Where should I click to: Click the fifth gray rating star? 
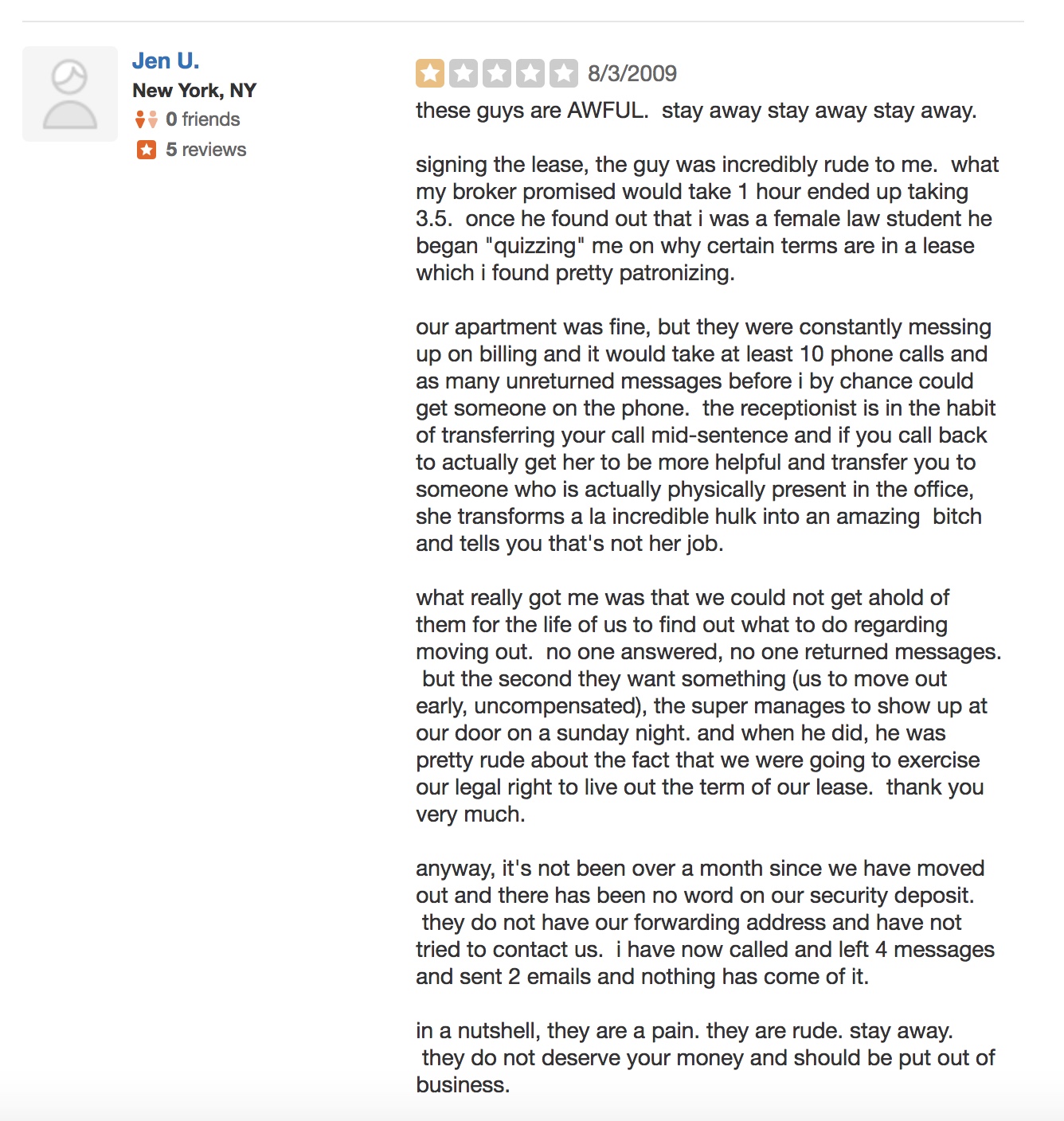(564, 73)
